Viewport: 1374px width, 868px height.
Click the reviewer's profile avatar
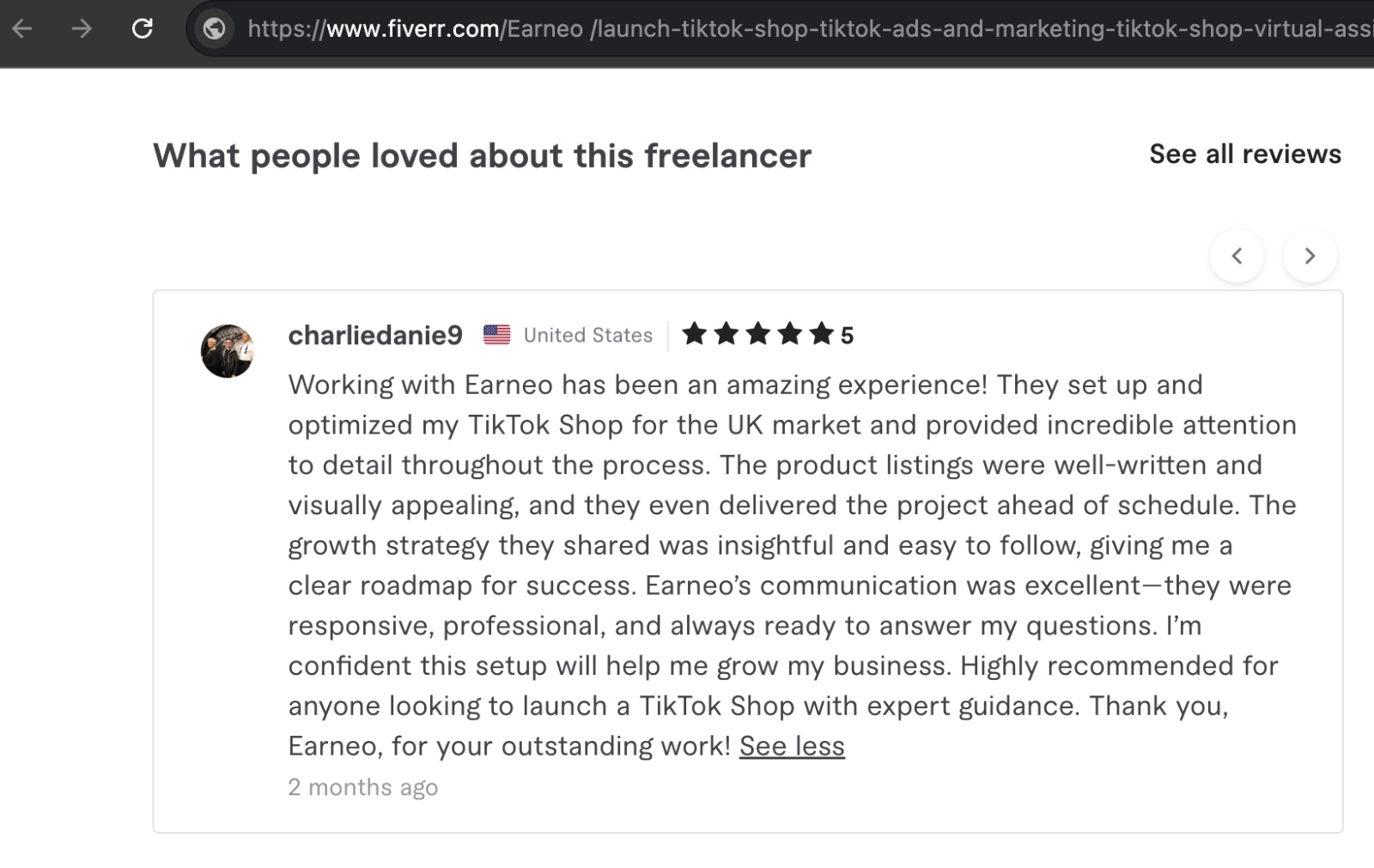pyautogui.click(x=228, y=350)
